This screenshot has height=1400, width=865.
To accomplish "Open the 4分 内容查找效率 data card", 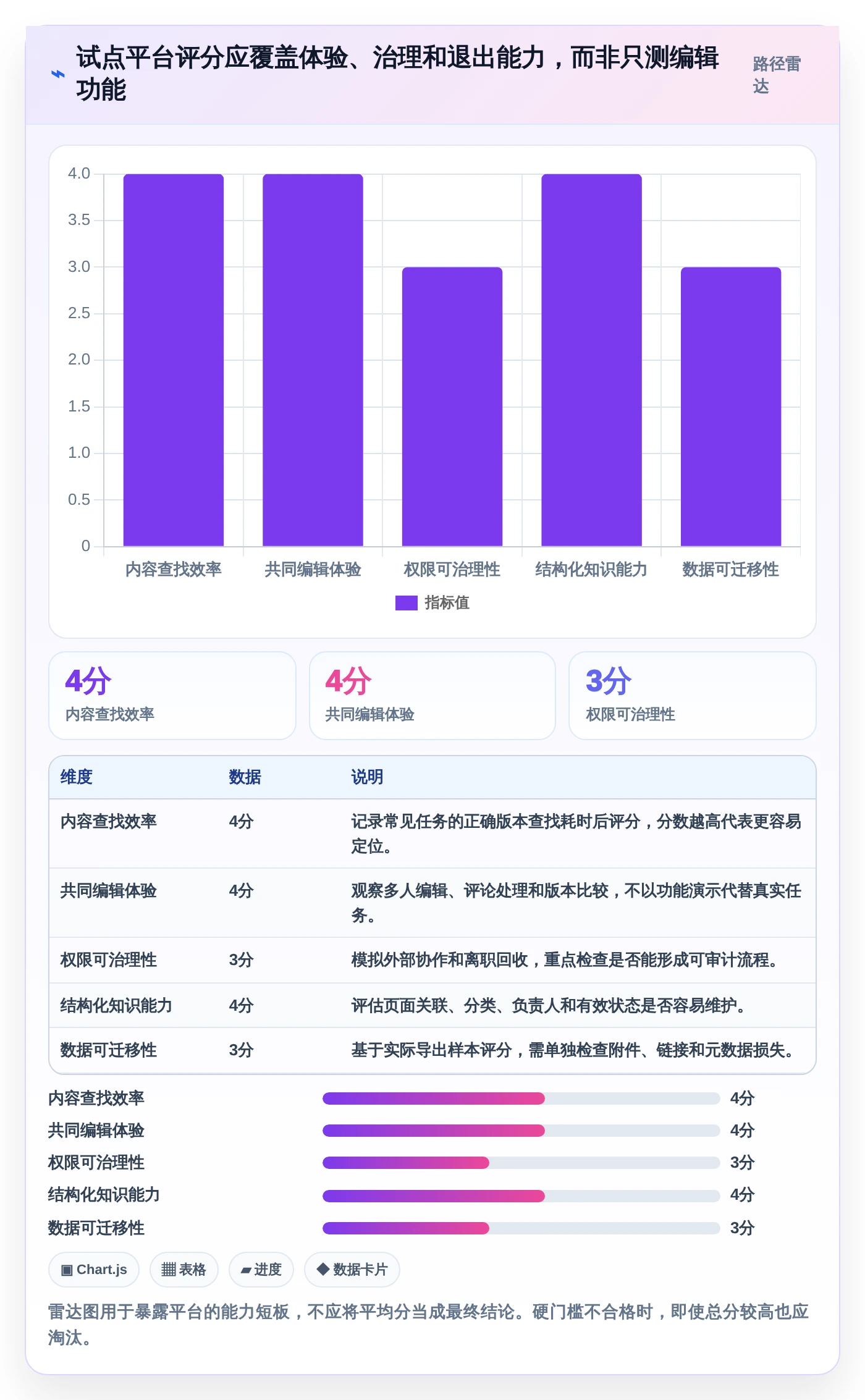I will point(172,696).
